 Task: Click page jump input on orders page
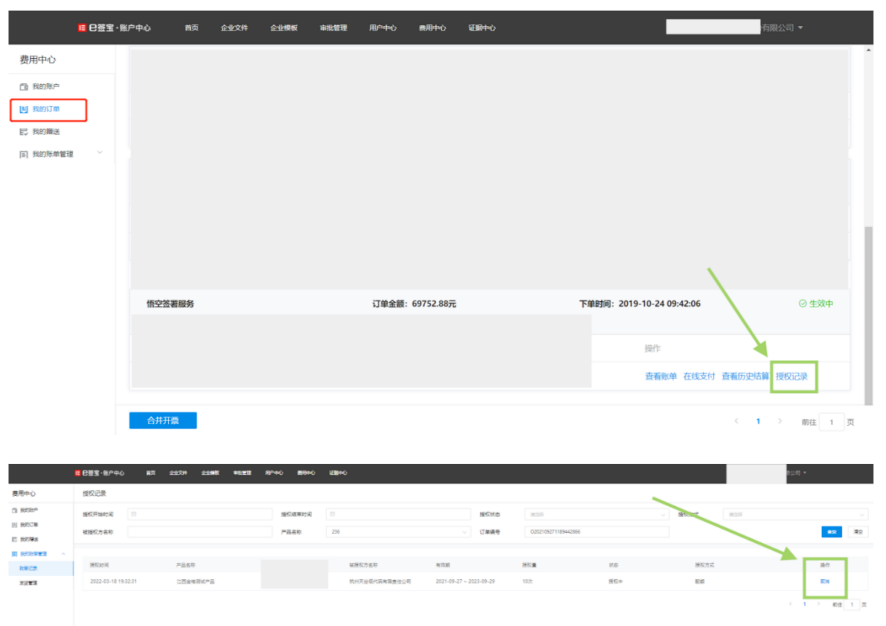(831, 422)
